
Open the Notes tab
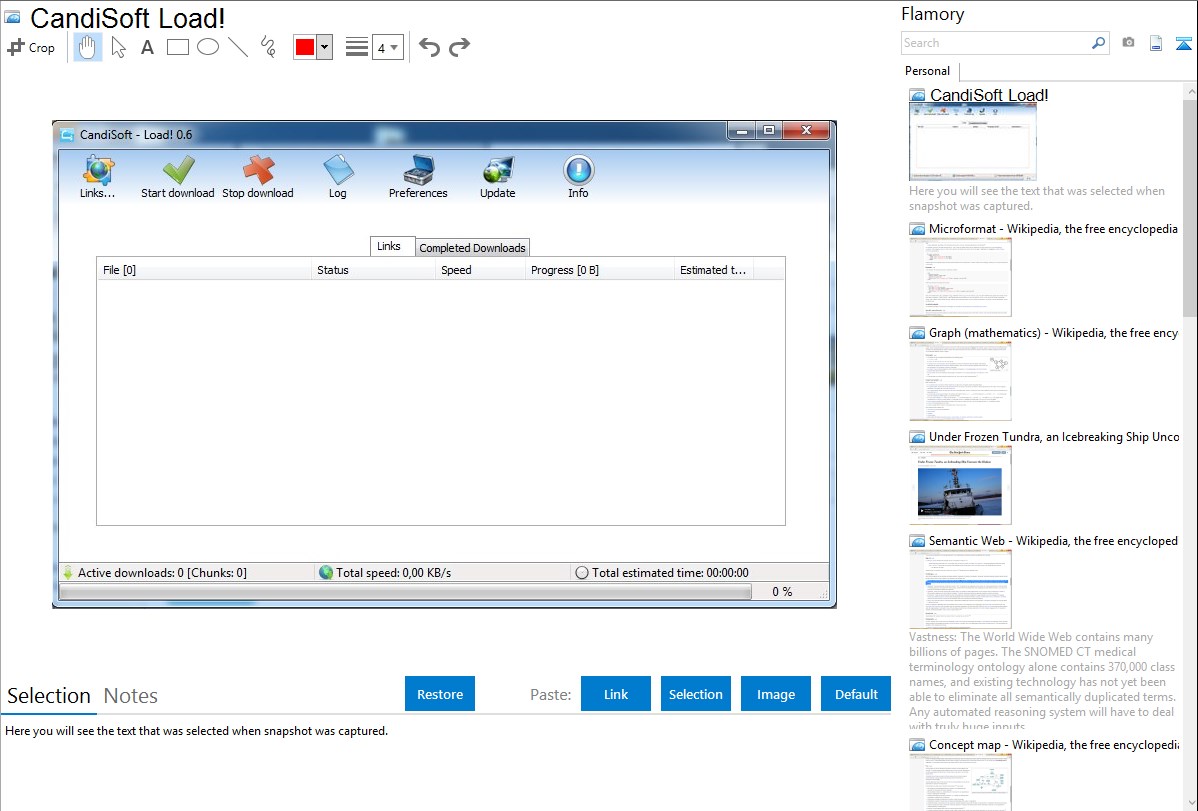pyautogui.click(x=131, y=696)
